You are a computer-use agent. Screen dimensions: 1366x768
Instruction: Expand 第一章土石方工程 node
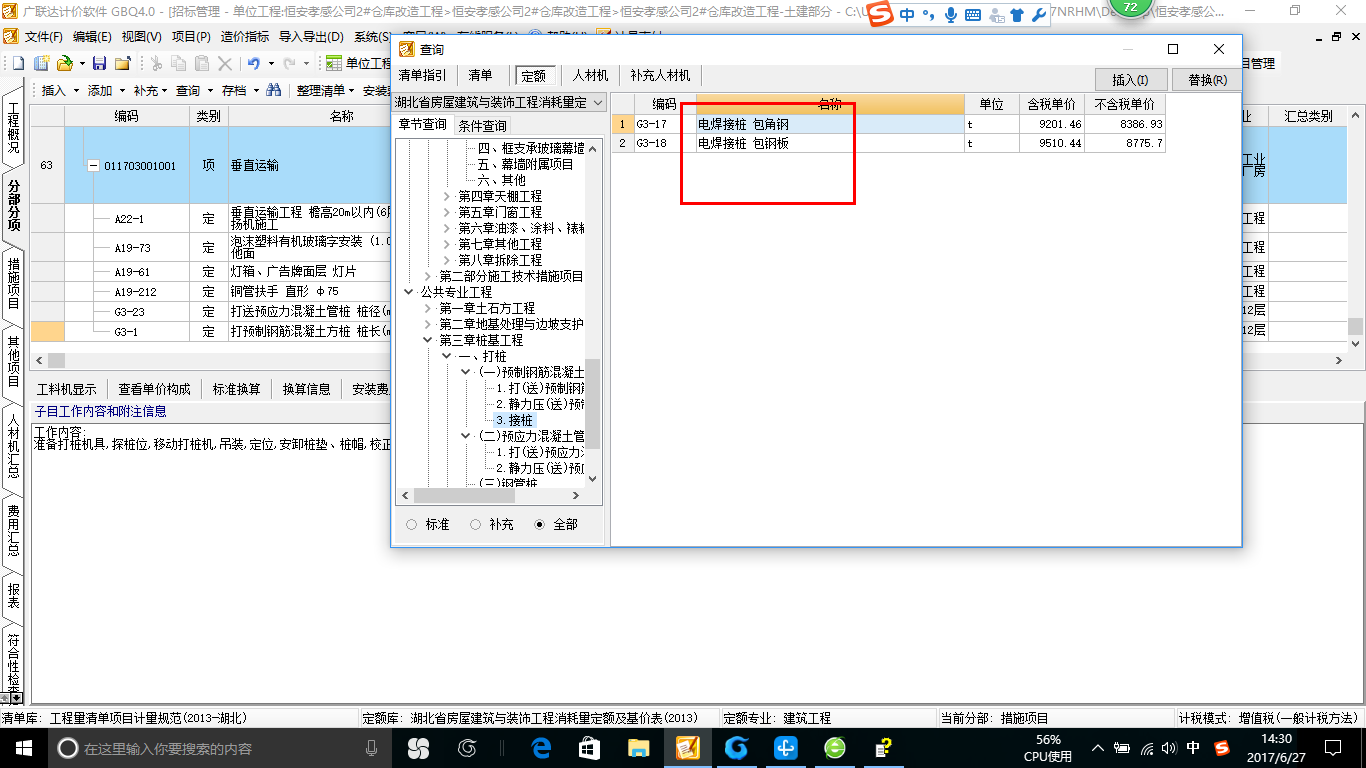[x=428, y=308]
